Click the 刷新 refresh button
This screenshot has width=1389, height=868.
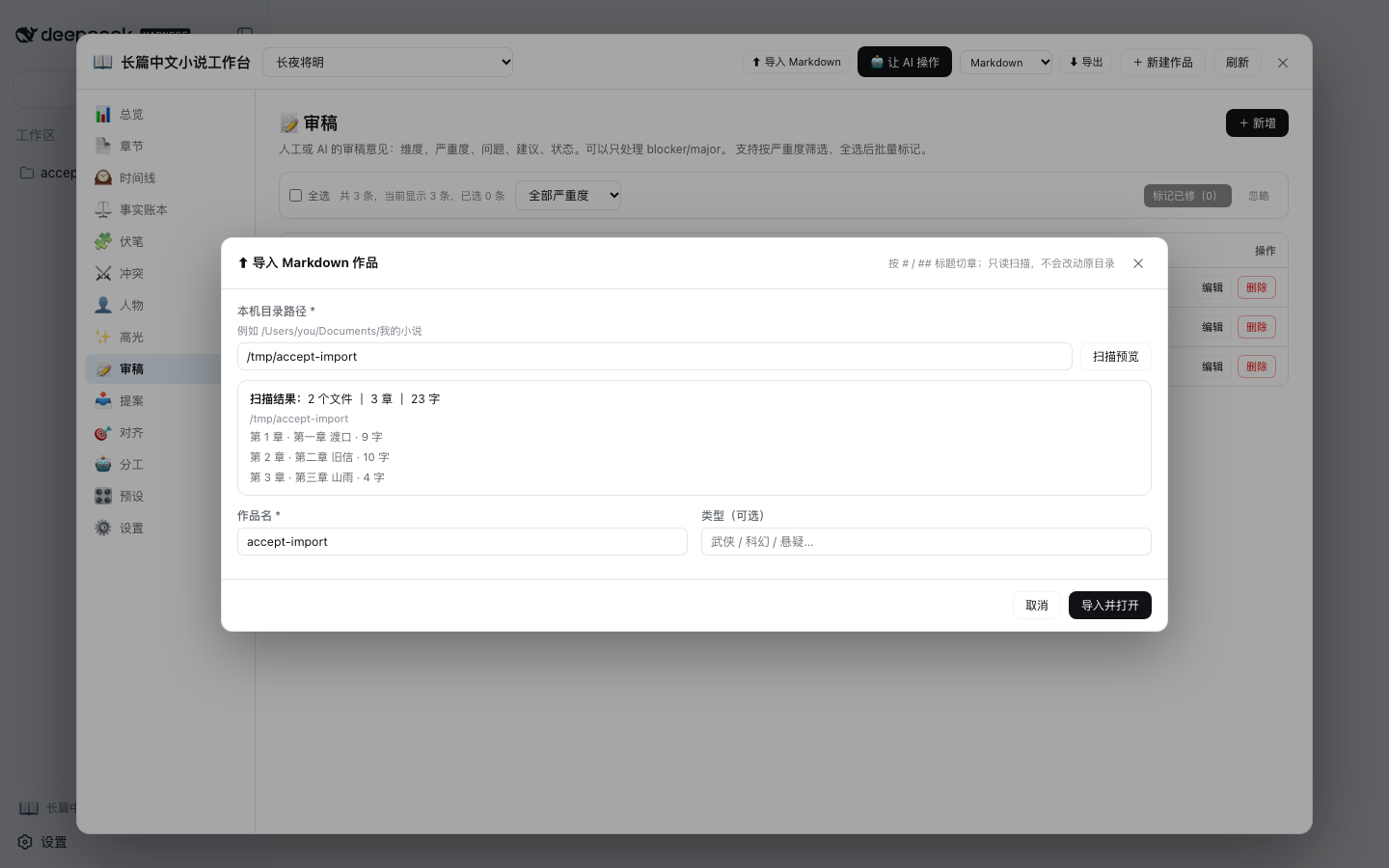point(1238,62)
